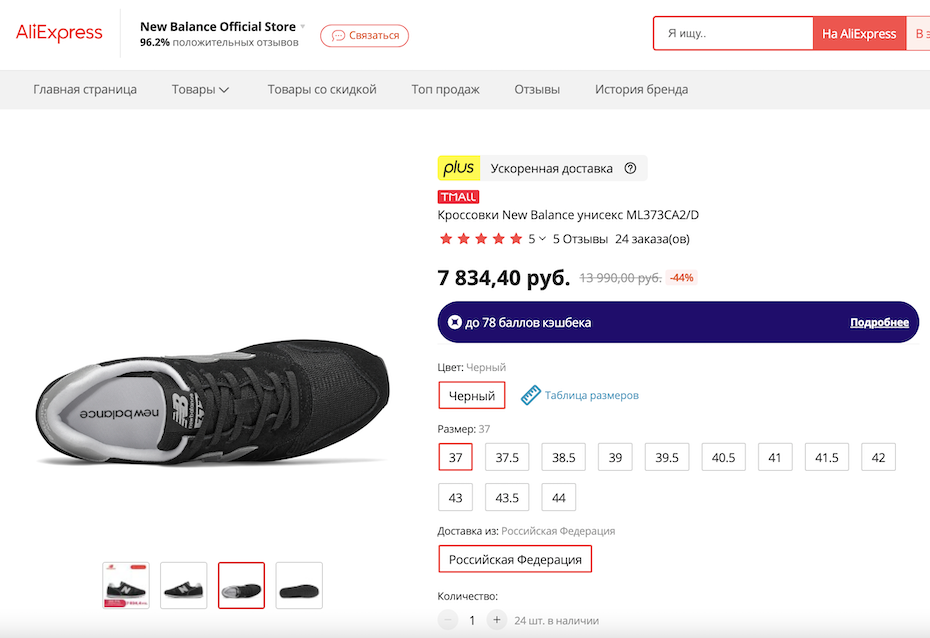
Task: Click the AliExpress logo
Action: tap(59, 33)
